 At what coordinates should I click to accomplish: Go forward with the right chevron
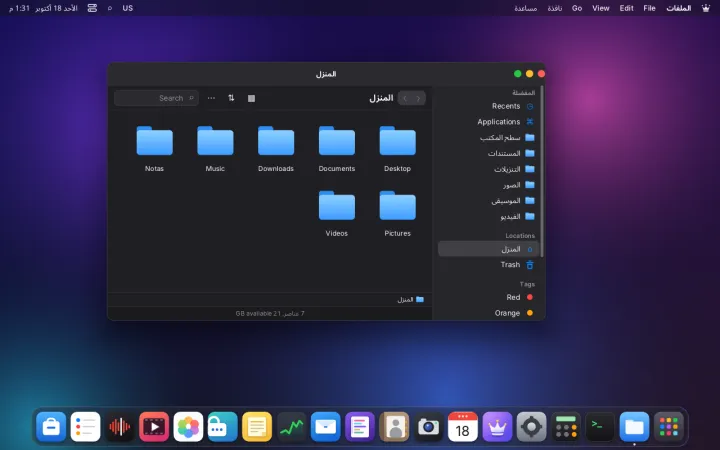(418, 98)
